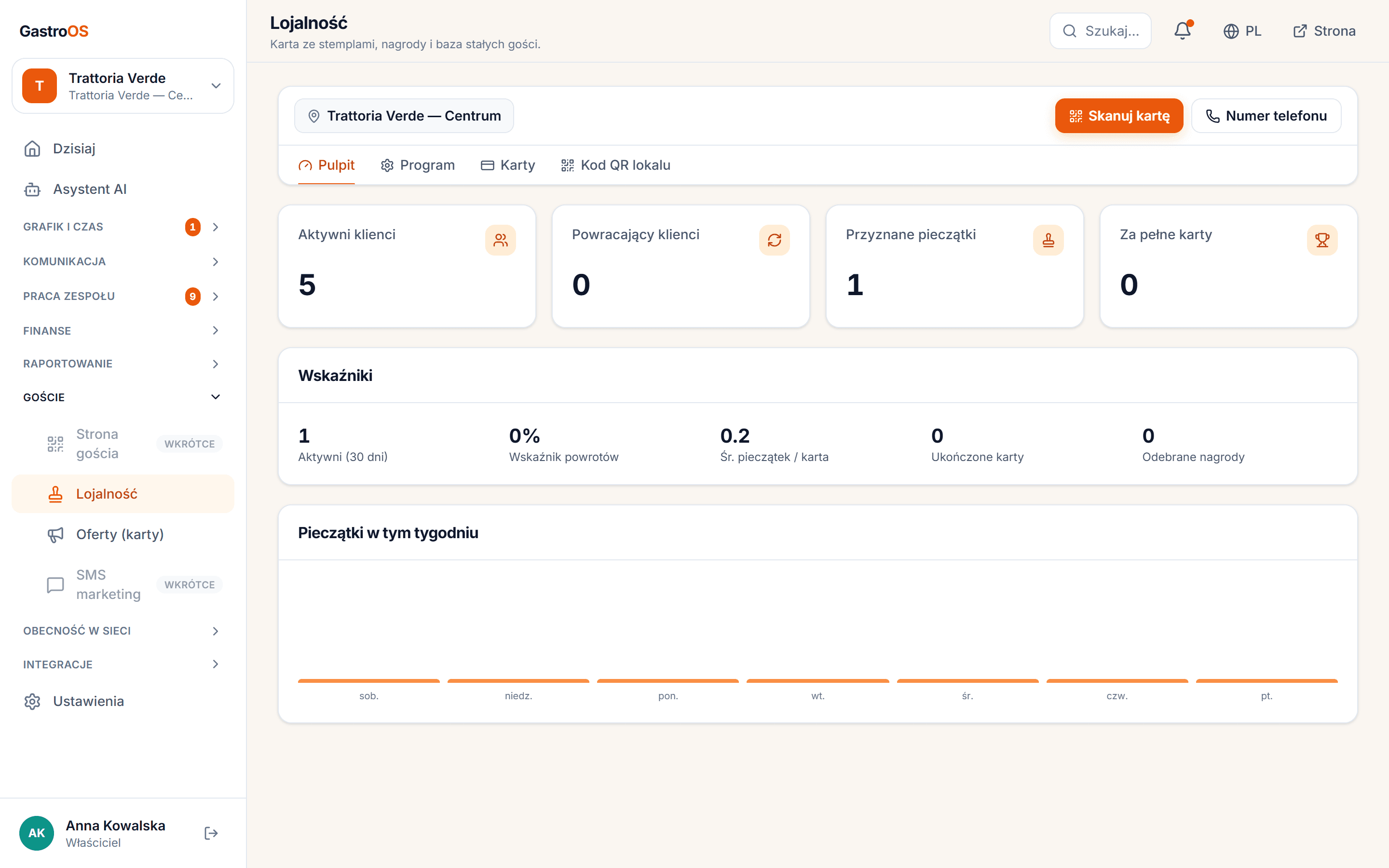Click the Wskaźnik powrotów 0% value

click(x=524, y=436)
